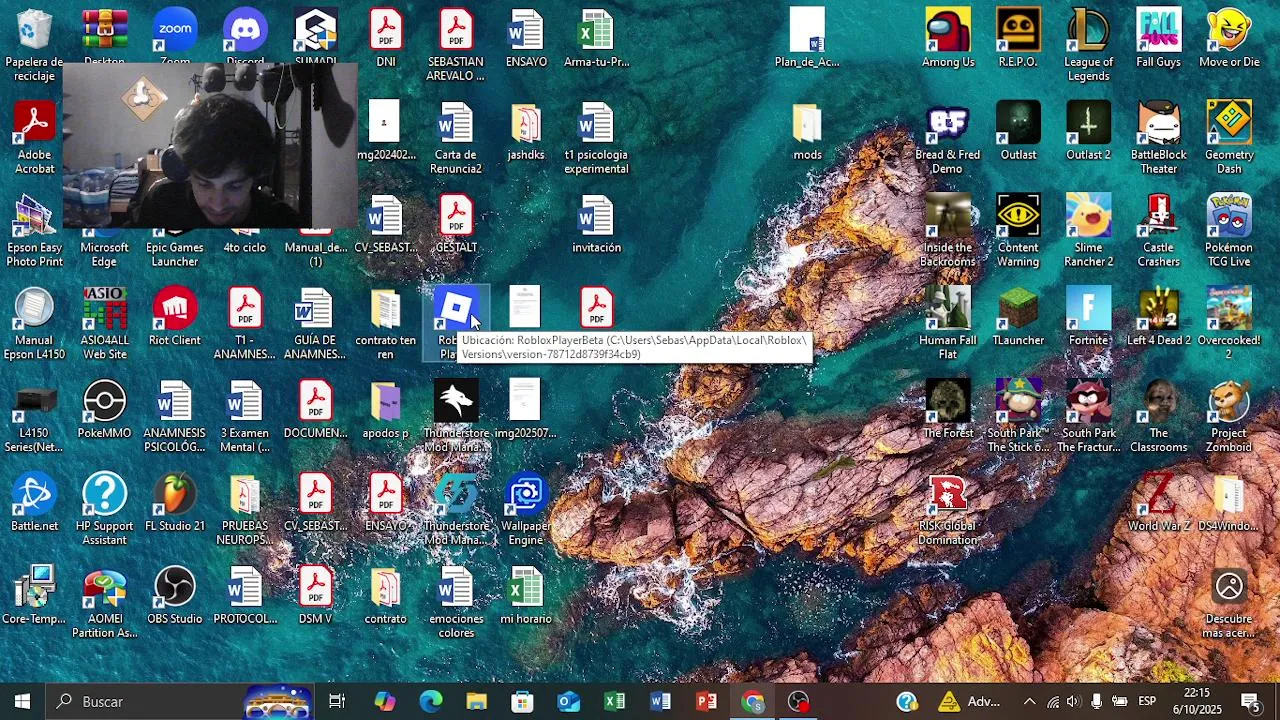Screen dimensions: 1280x720
Task: Open the Overcooked! 2 shortcut
Action: tap(1229, 324)
